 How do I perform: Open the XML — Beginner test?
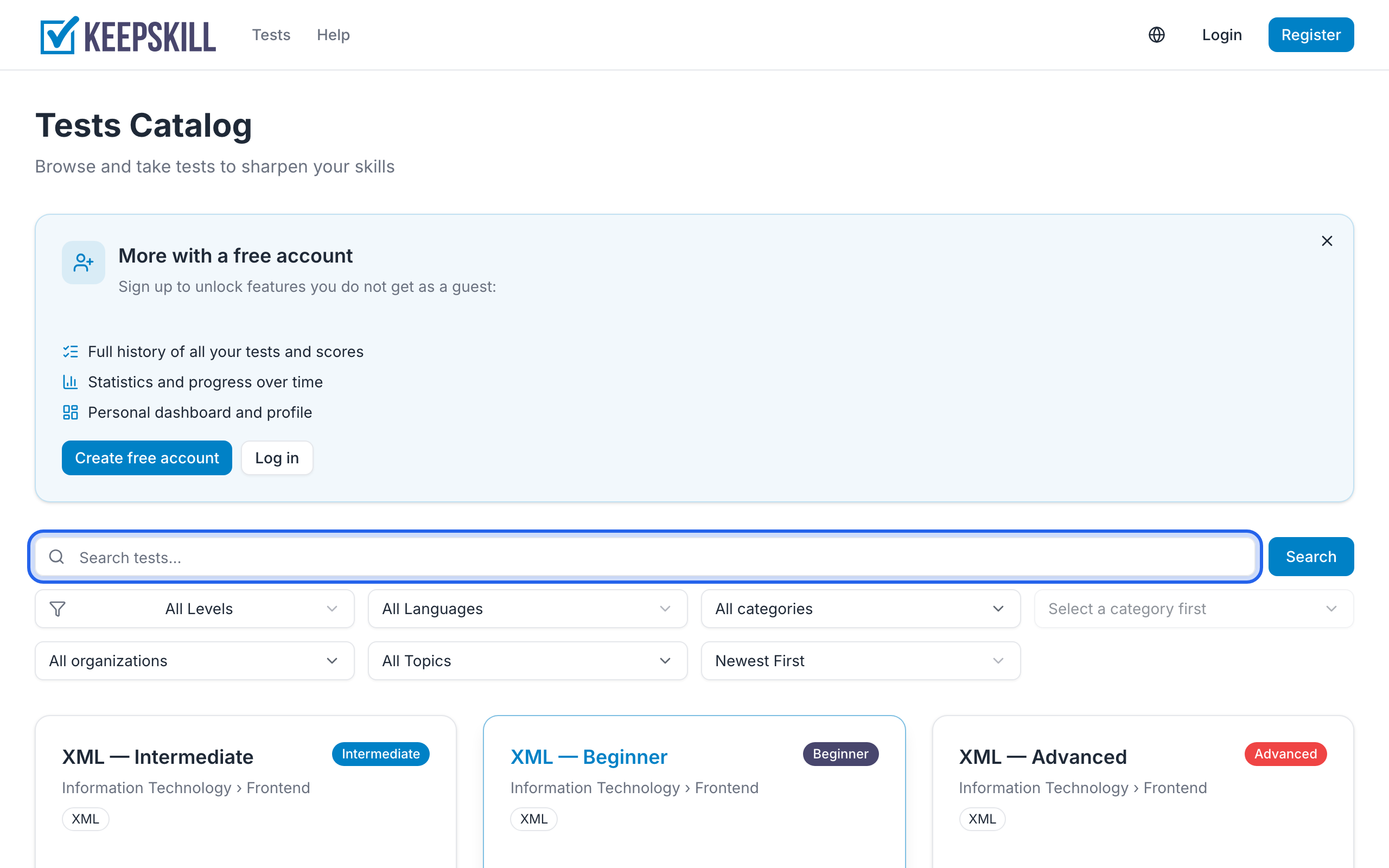589,757
